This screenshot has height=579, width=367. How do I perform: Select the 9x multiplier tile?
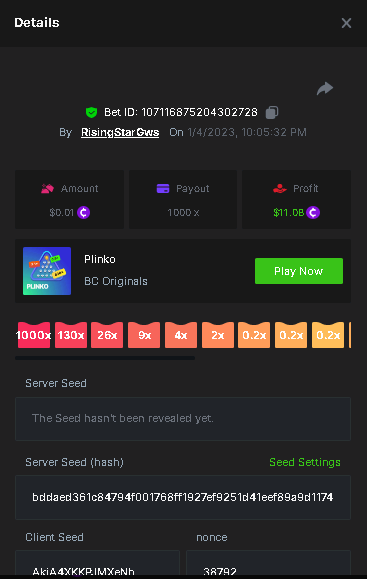[x=144, y=335]
